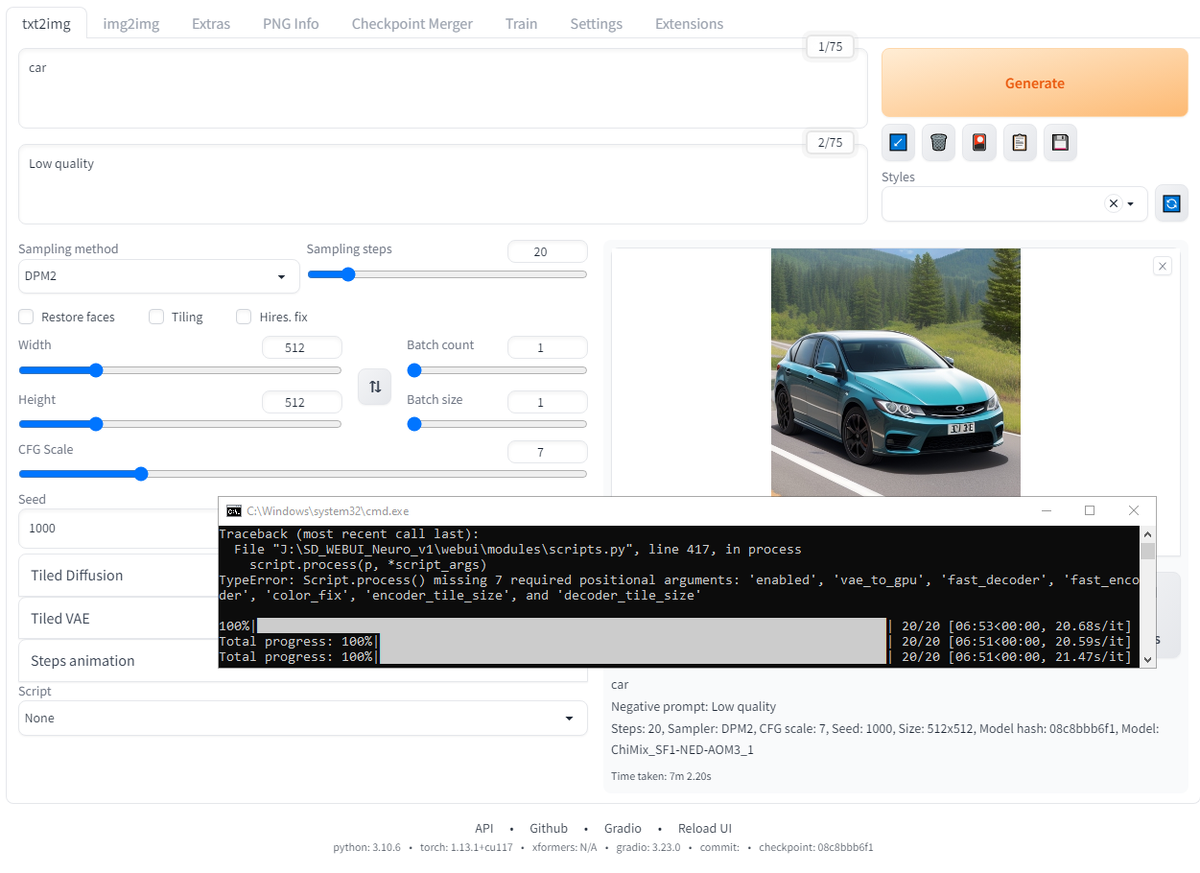
Task: Click the Batch size number field
Action: [547, 402]
